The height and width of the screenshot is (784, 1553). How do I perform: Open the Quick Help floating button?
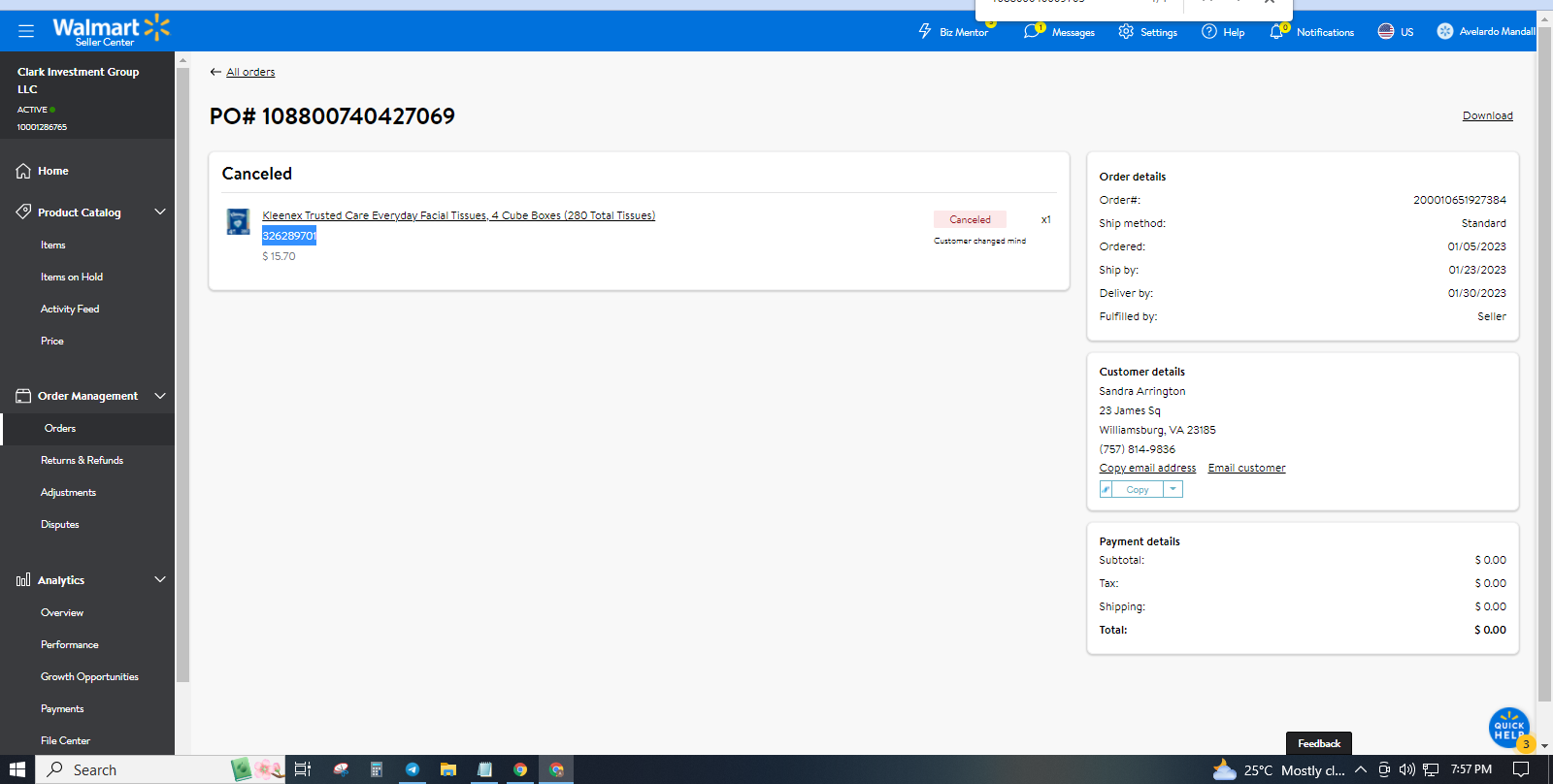click(x=1509, y=728)
